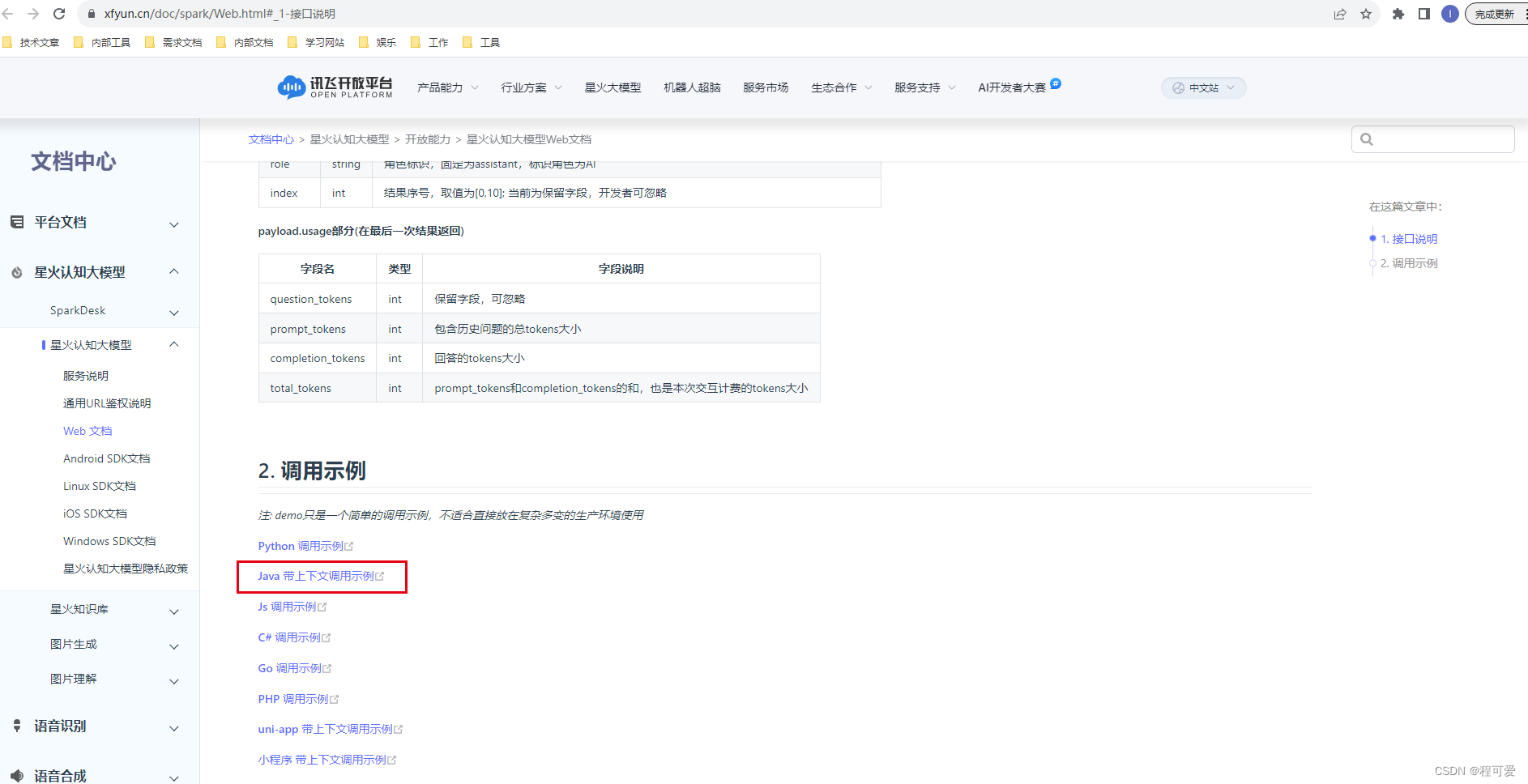This screenshot has height=784, width=1528.
Task: Click the browser back arrow
Action: point(8,14)
